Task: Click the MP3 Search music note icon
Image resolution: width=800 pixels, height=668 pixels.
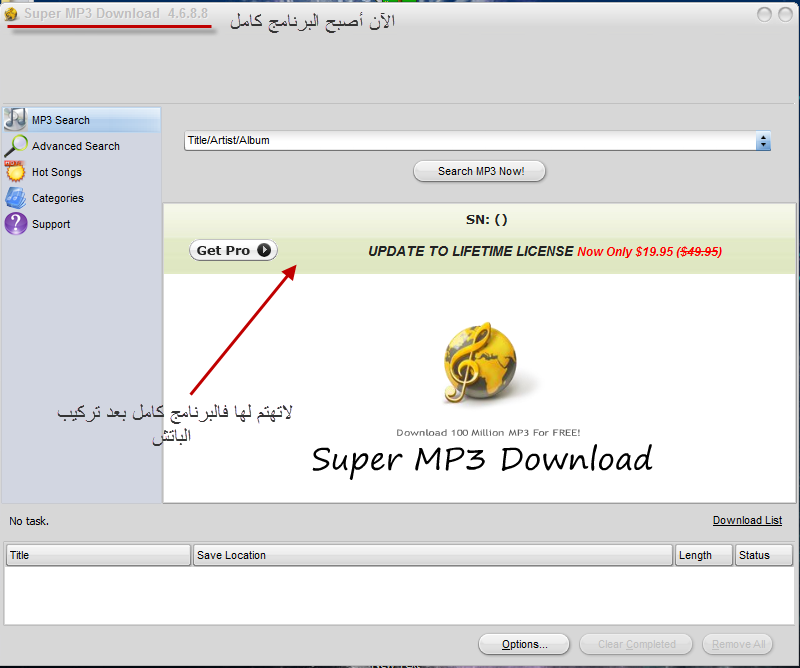Action: (x=15, y=119)
